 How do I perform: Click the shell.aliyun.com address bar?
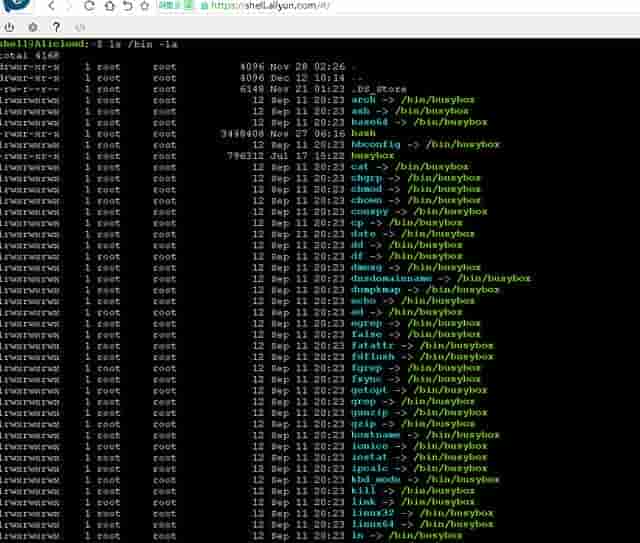tap(271, 6)
